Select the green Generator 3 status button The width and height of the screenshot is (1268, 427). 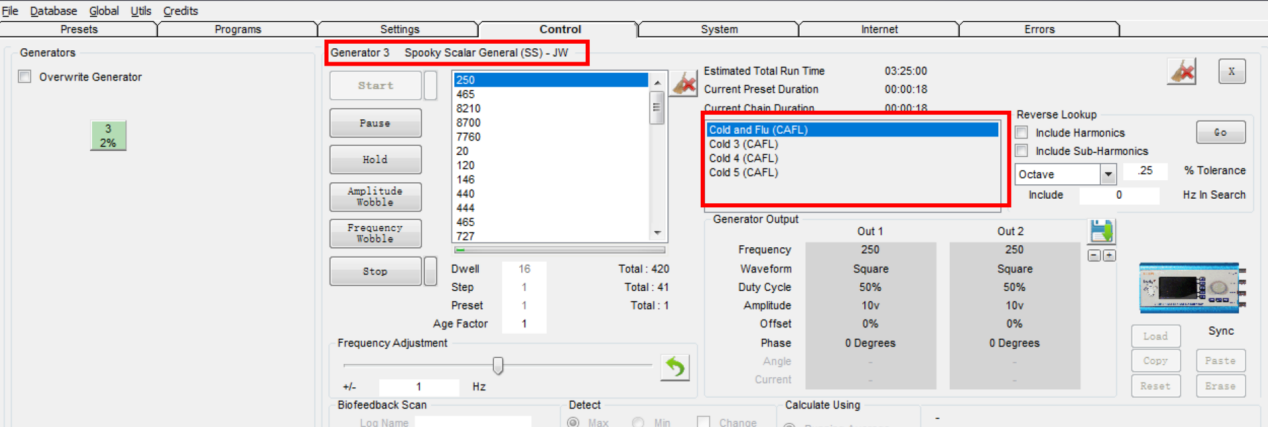coord(108,136)
